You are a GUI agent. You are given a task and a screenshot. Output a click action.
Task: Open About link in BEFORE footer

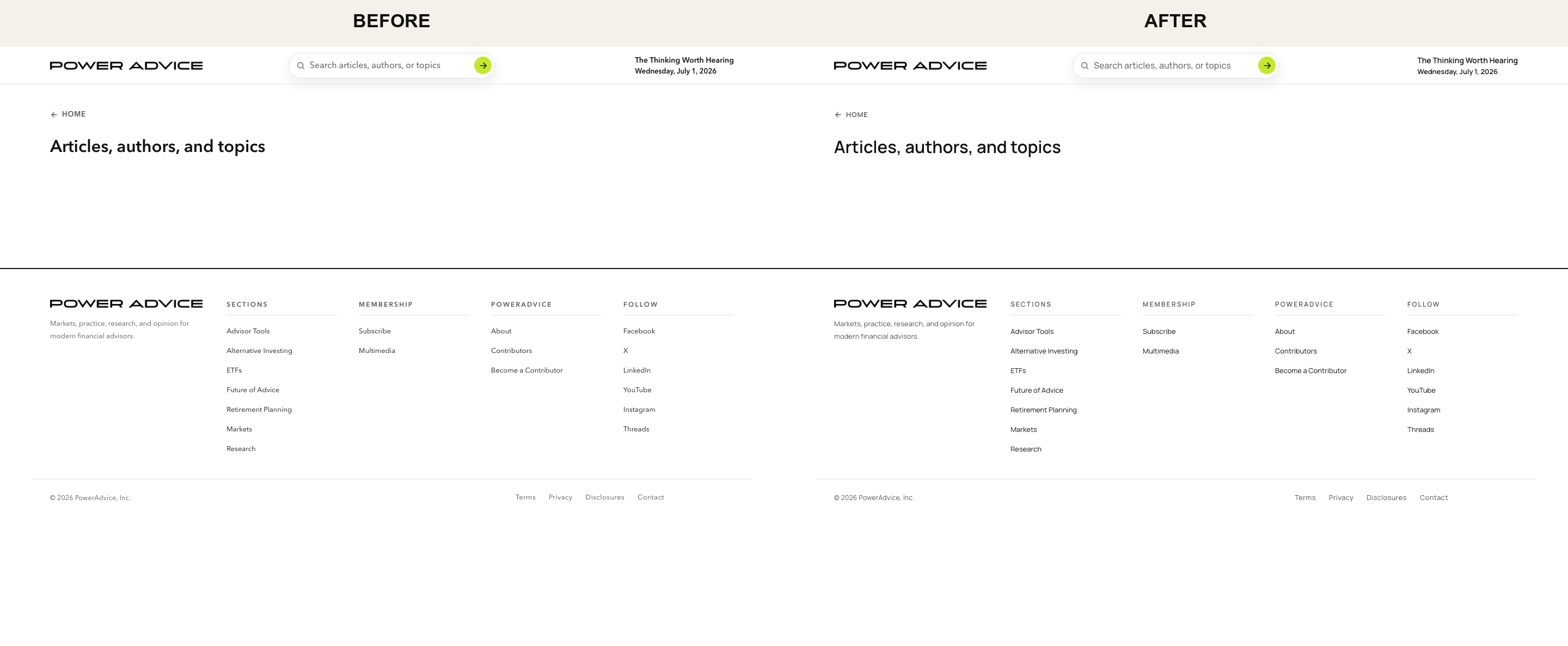501,331
